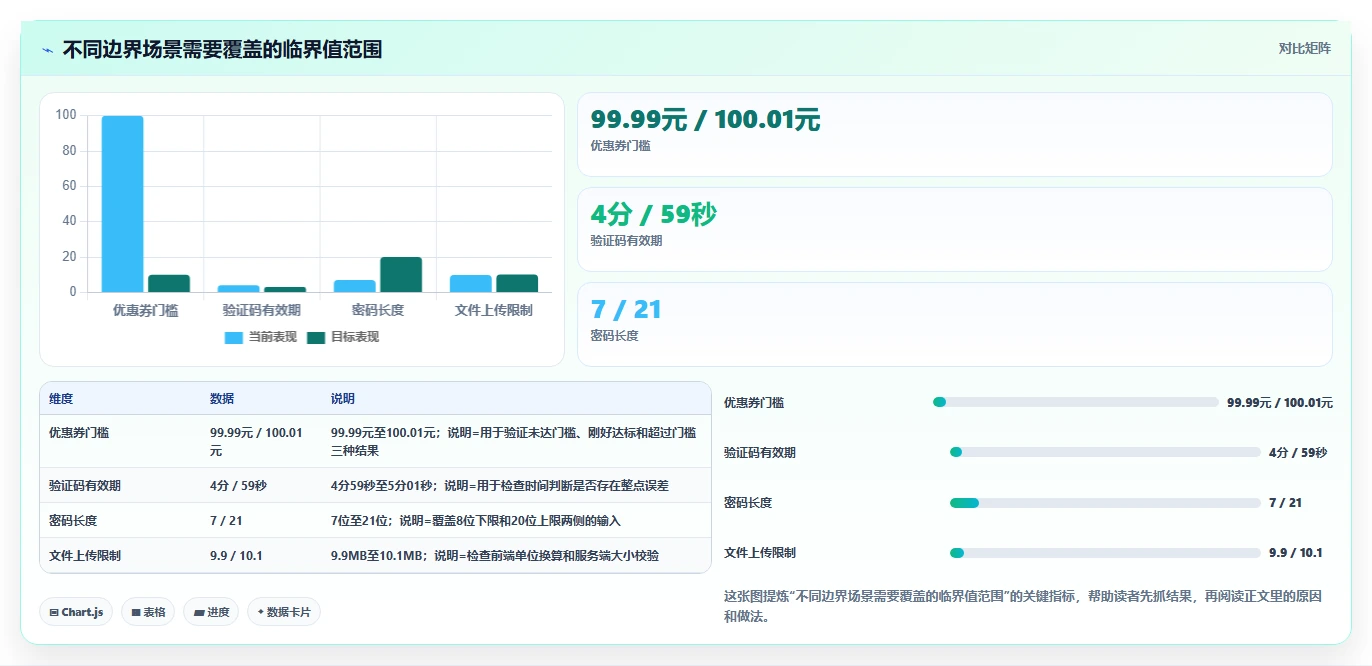Click the 对比矩阵 label in the header
Screen dimensions: 1372x666
[1304, 49]
